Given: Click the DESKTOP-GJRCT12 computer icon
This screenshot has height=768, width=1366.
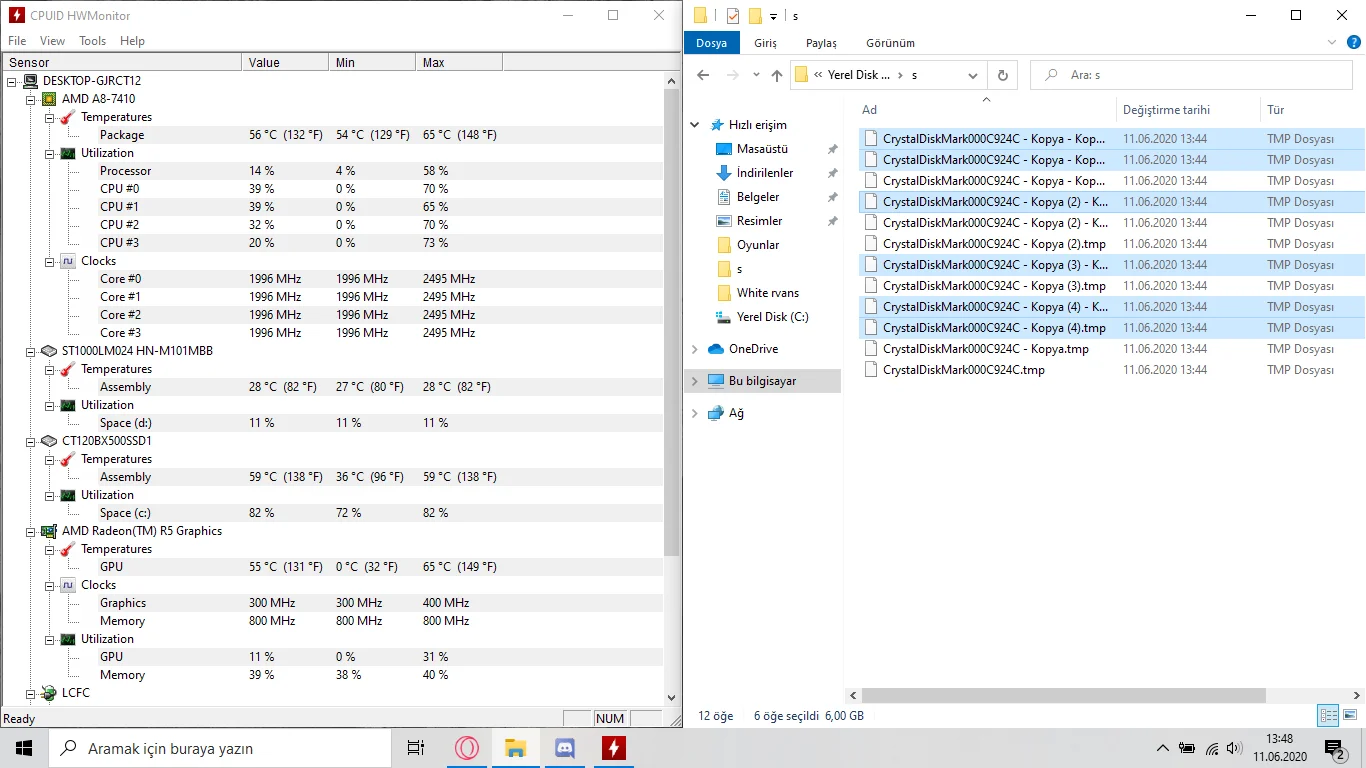Looking at the screenshot, I should (31, 81).
